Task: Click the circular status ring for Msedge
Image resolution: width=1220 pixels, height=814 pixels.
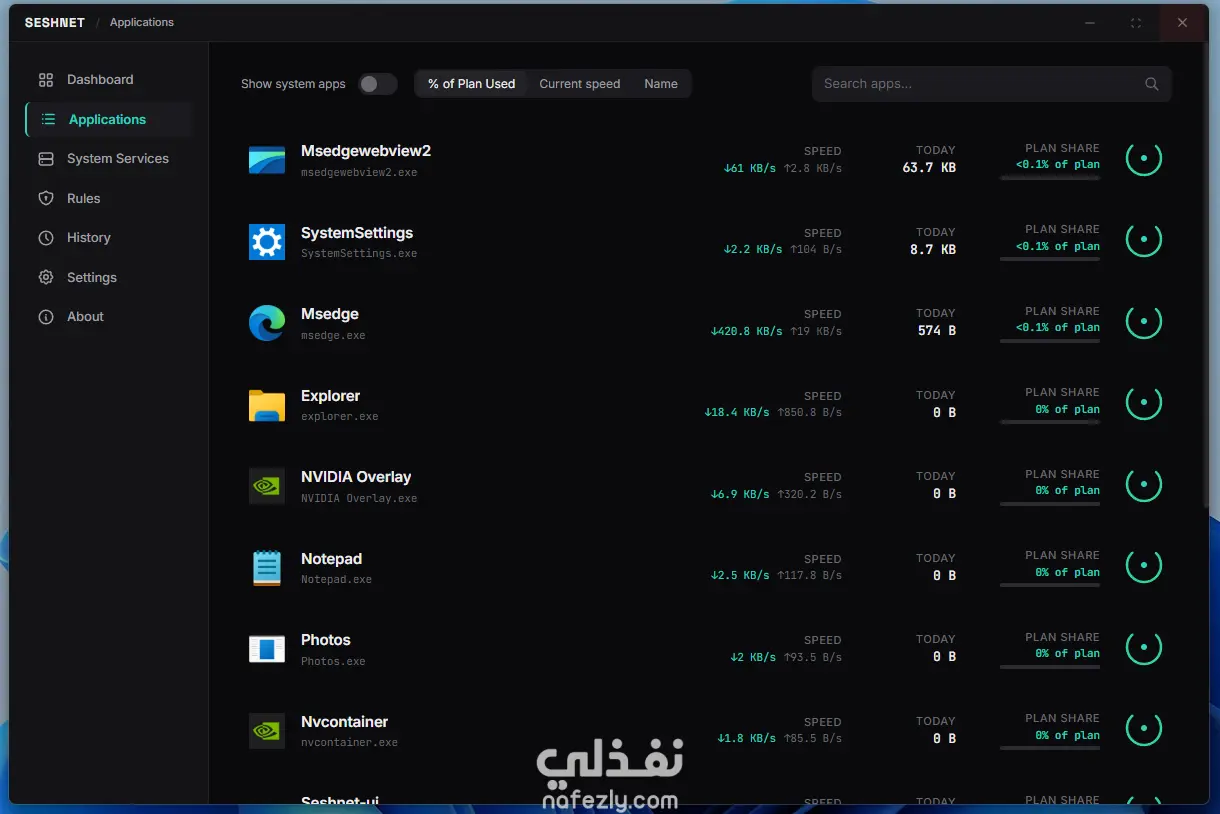Action: tap(1144, 321)
